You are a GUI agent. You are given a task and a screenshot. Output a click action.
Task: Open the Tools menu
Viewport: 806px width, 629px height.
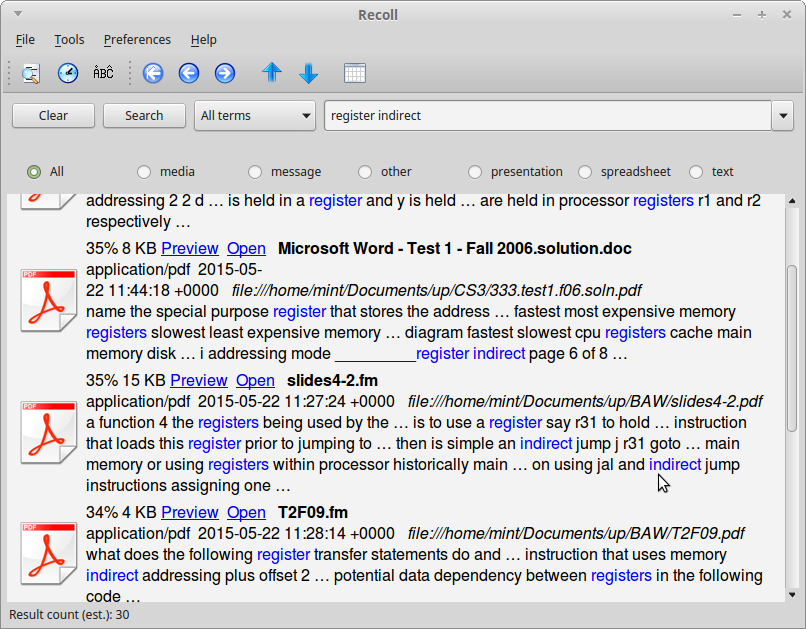[69, 40]
